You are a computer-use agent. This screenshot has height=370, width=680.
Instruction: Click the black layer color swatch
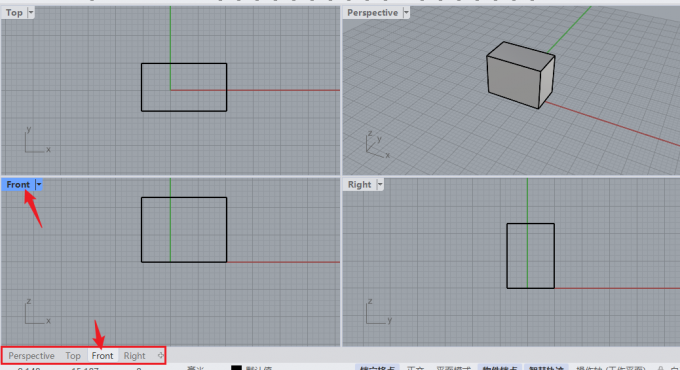(x=236, y=367)
